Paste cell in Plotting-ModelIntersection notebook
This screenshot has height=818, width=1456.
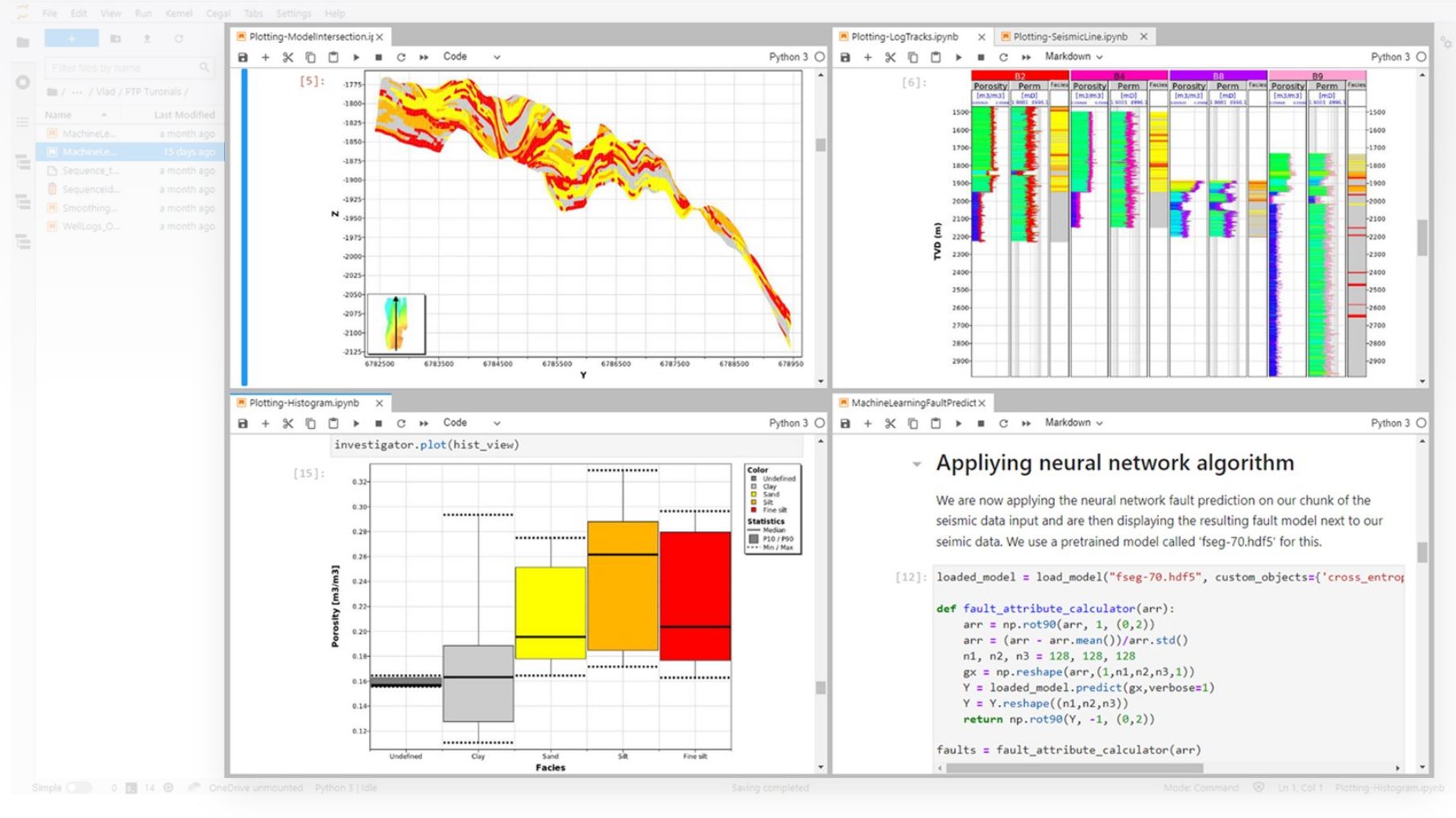[x=333, y=57]
